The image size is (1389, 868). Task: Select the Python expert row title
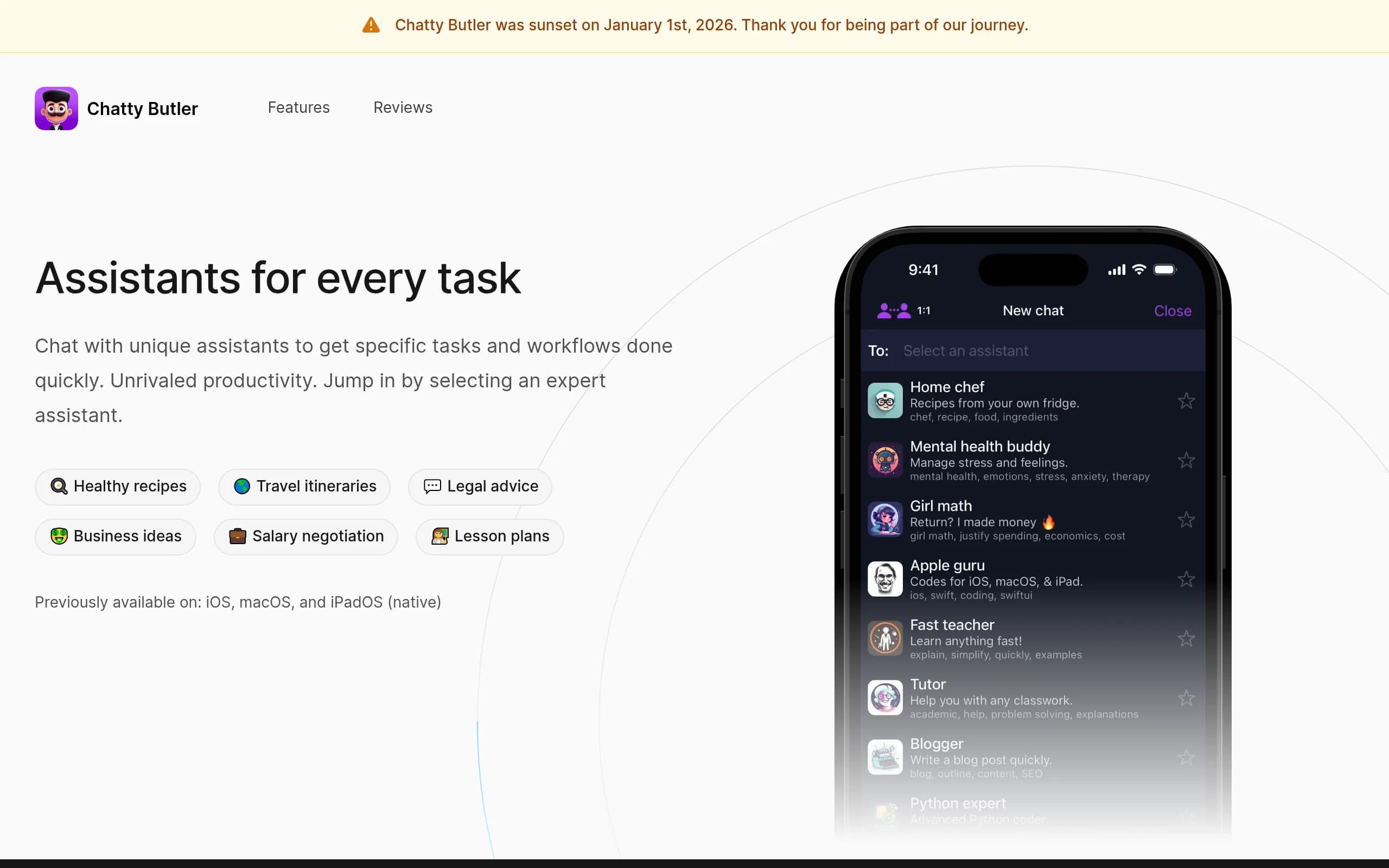(957, 803)
